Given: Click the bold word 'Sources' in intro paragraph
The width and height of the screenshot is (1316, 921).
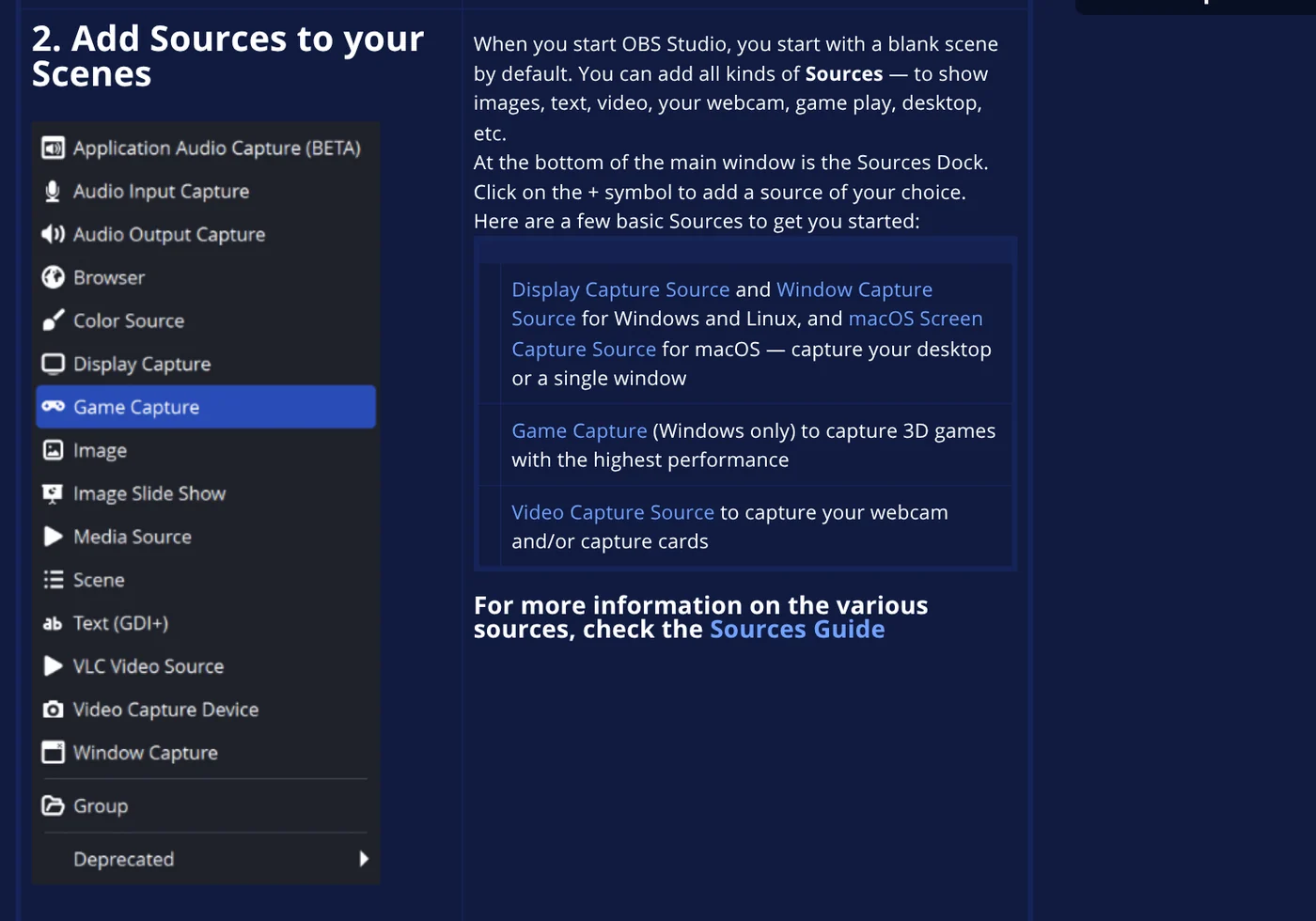Looking at the screenshot, I should (844, 73).
